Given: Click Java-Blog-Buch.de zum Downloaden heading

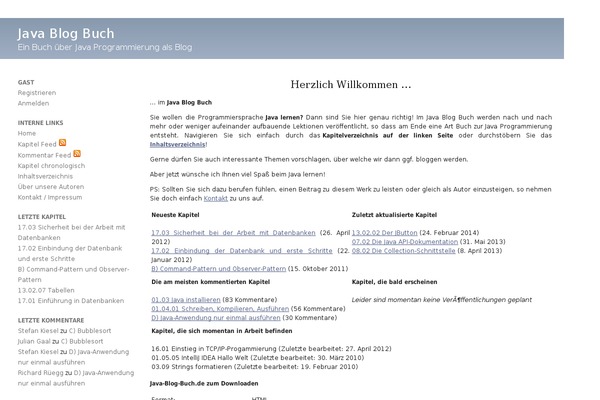Looking at the screenshot, I should tap(204, 384).
